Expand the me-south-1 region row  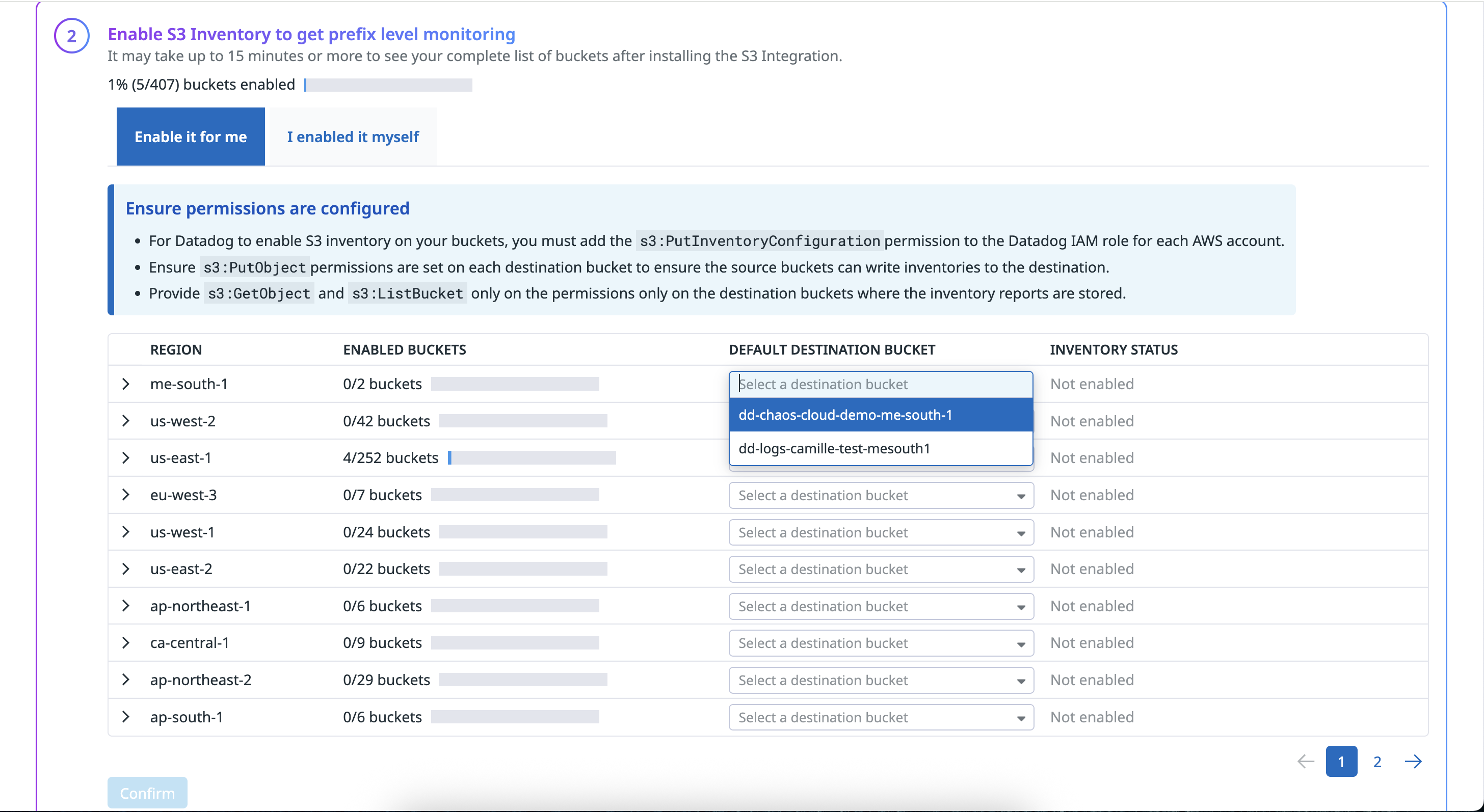coord(125,384)
